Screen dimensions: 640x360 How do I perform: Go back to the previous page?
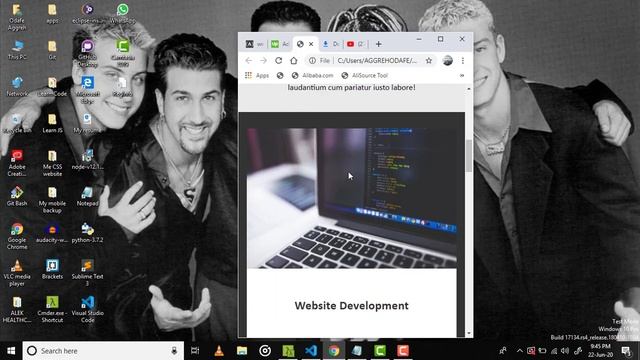coord(248,60)
